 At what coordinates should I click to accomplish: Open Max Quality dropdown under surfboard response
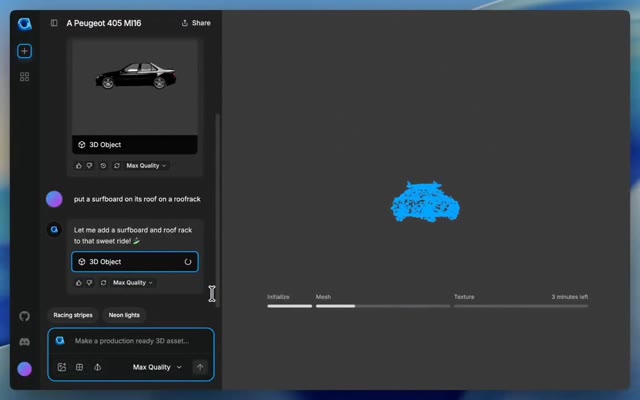point(133,283)
